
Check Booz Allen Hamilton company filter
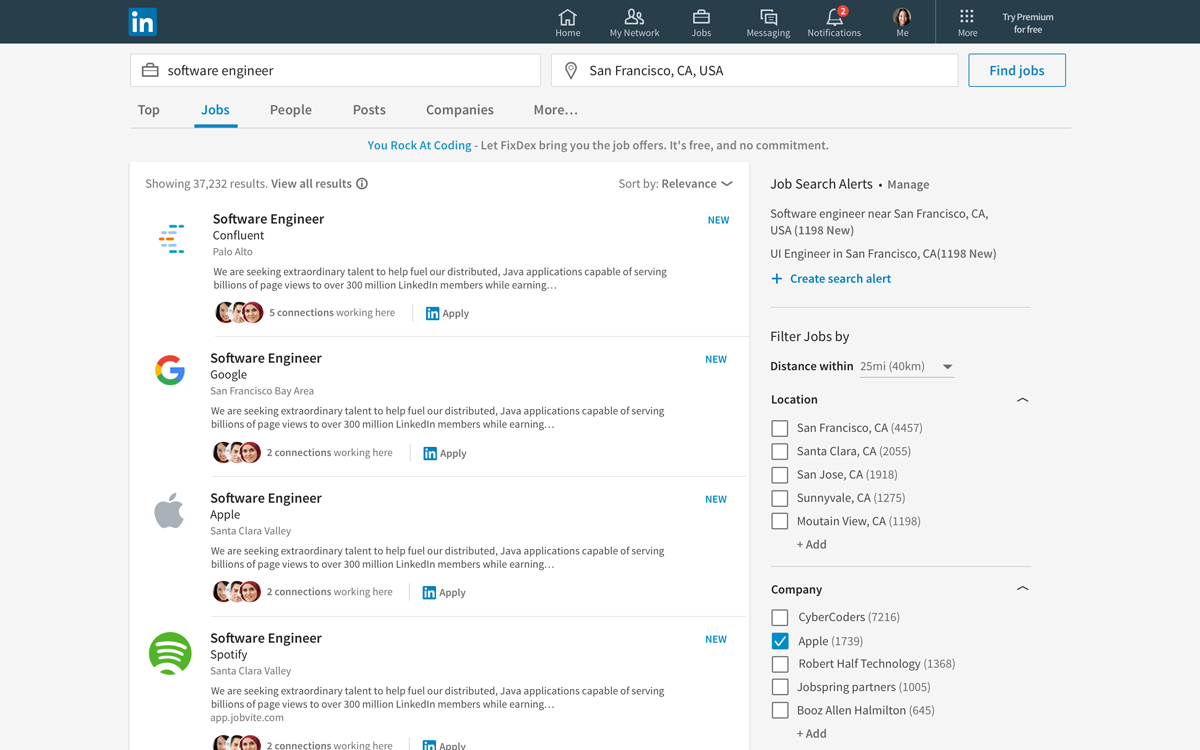[780, 710]
